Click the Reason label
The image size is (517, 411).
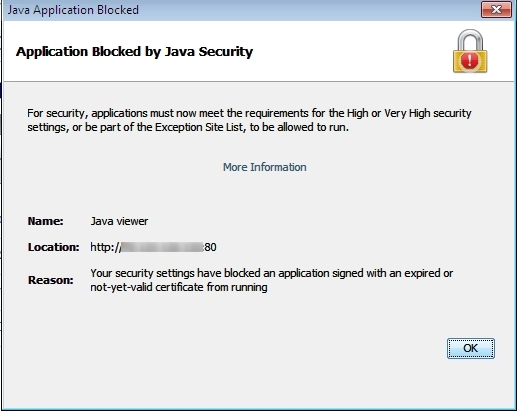tap(50, 280)
